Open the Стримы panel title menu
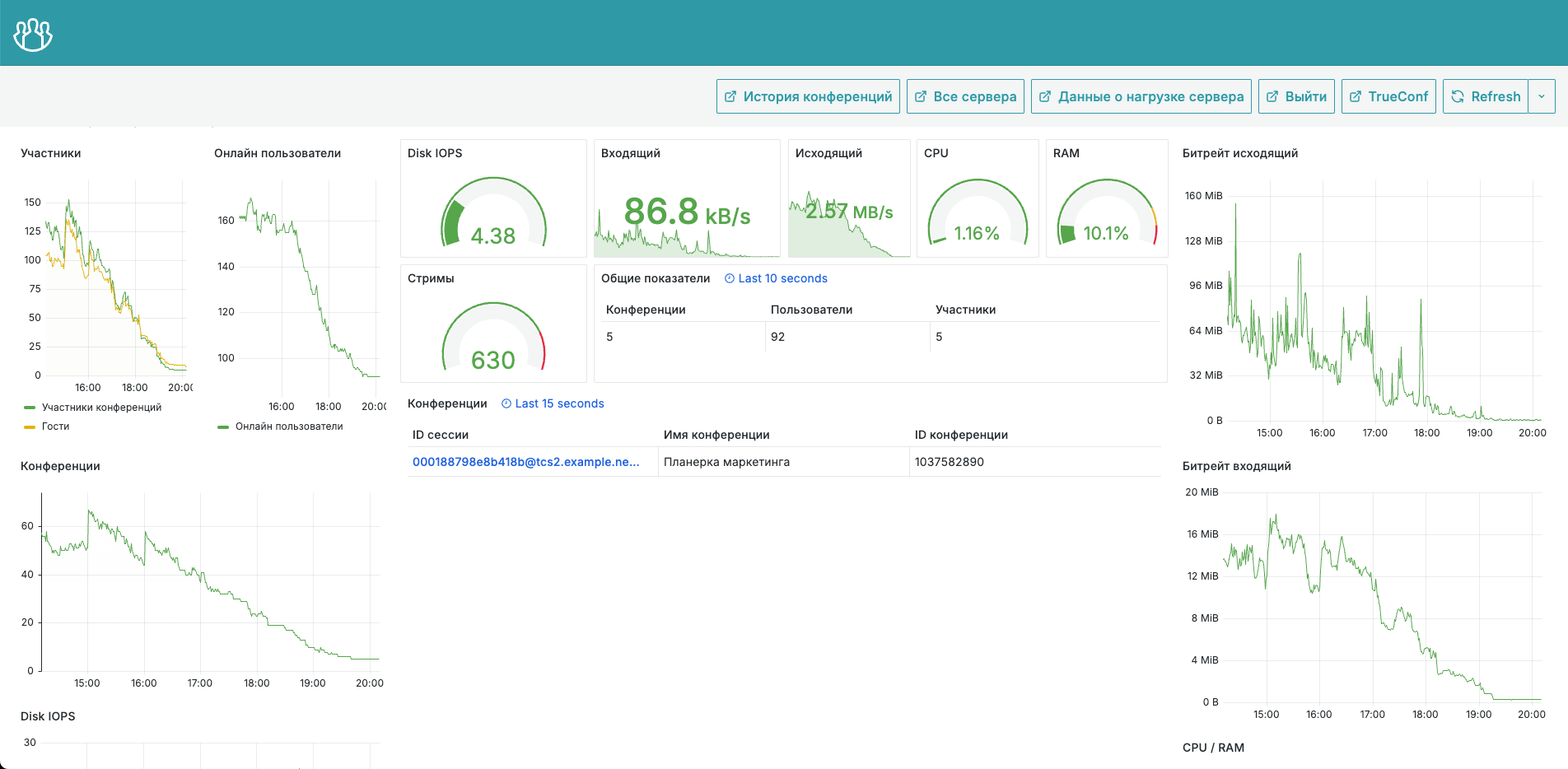 pyautogui.click(x=431, y=278)
